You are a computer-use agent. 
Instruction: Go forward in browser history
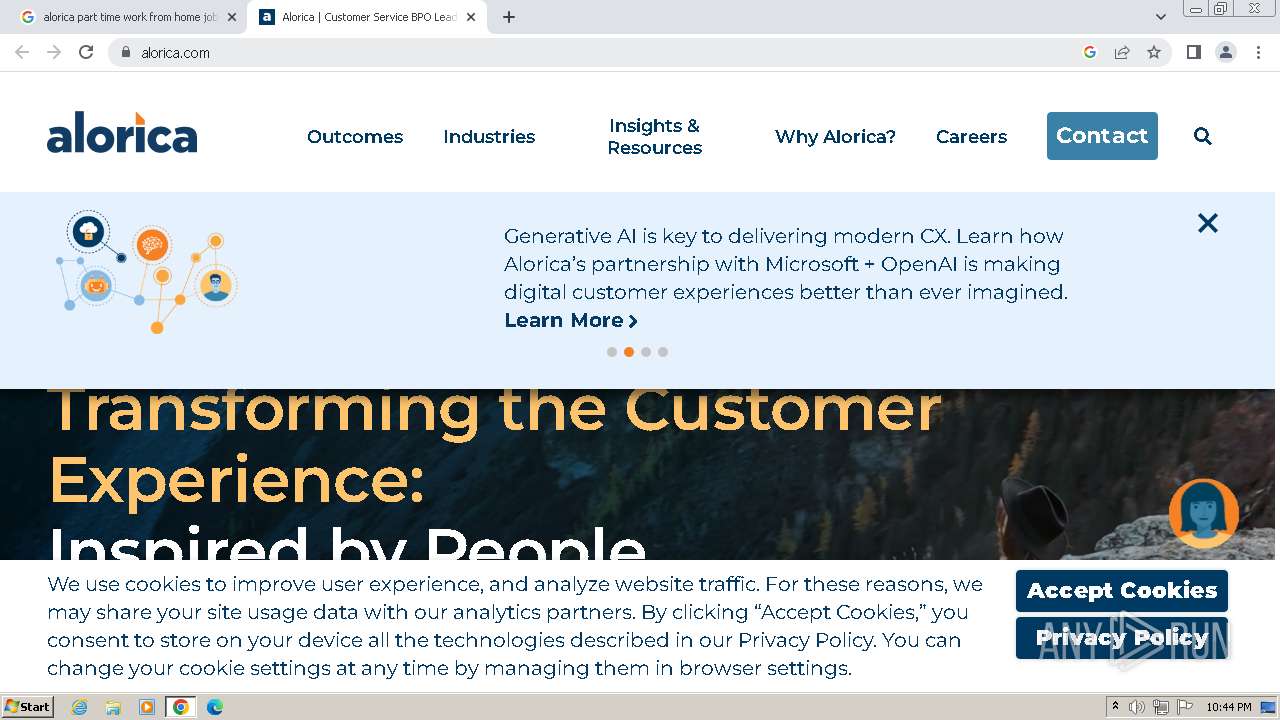[54, 52]
